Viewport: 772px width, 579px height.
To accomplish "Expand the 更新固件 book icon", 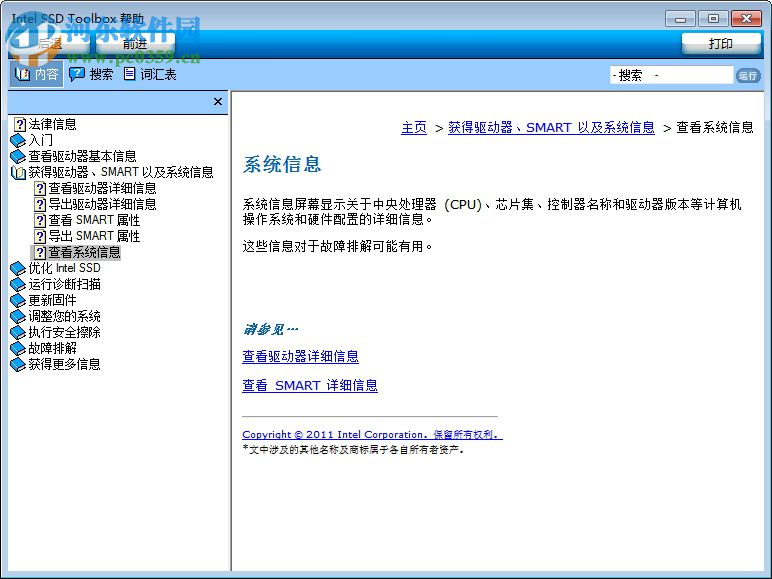I will click(x=18, y=300).
